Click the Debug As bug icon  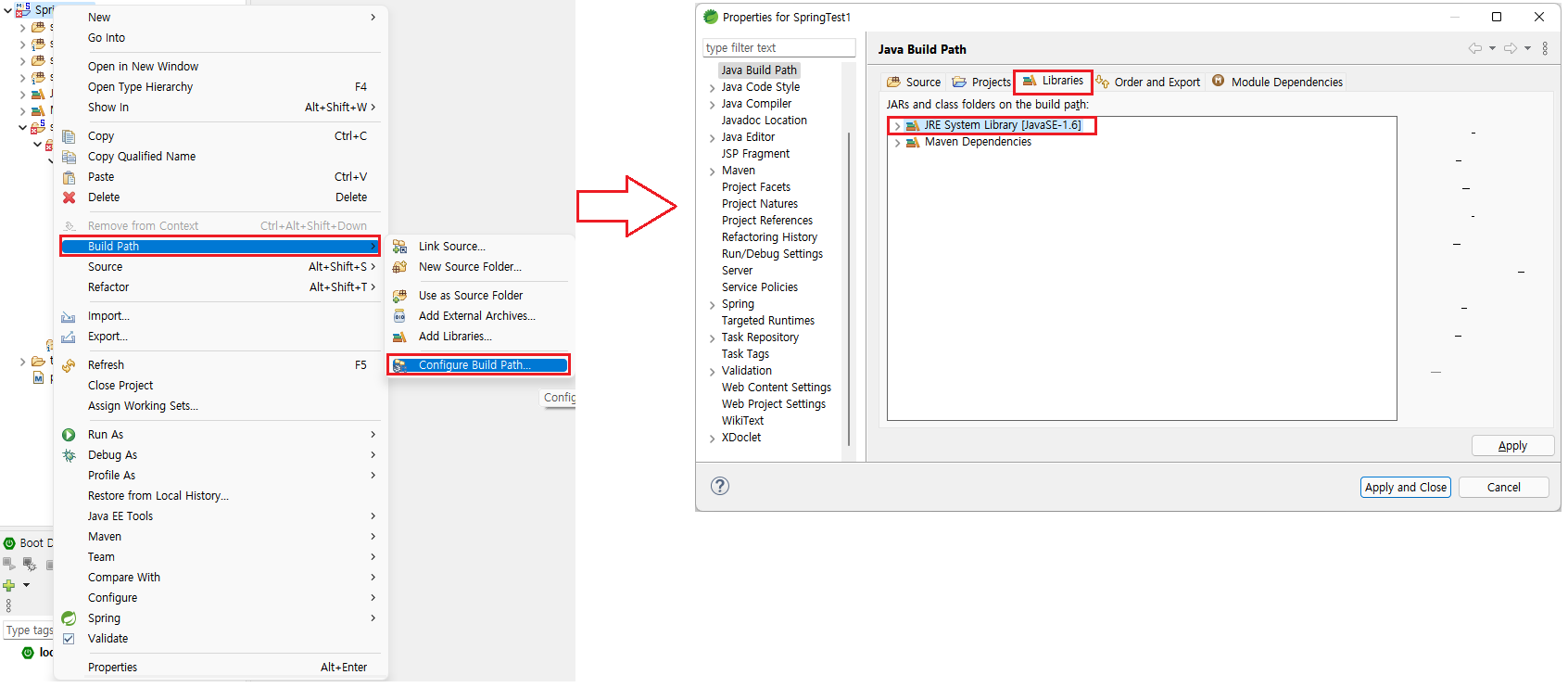pyautogui.click(x=69, y=455)
